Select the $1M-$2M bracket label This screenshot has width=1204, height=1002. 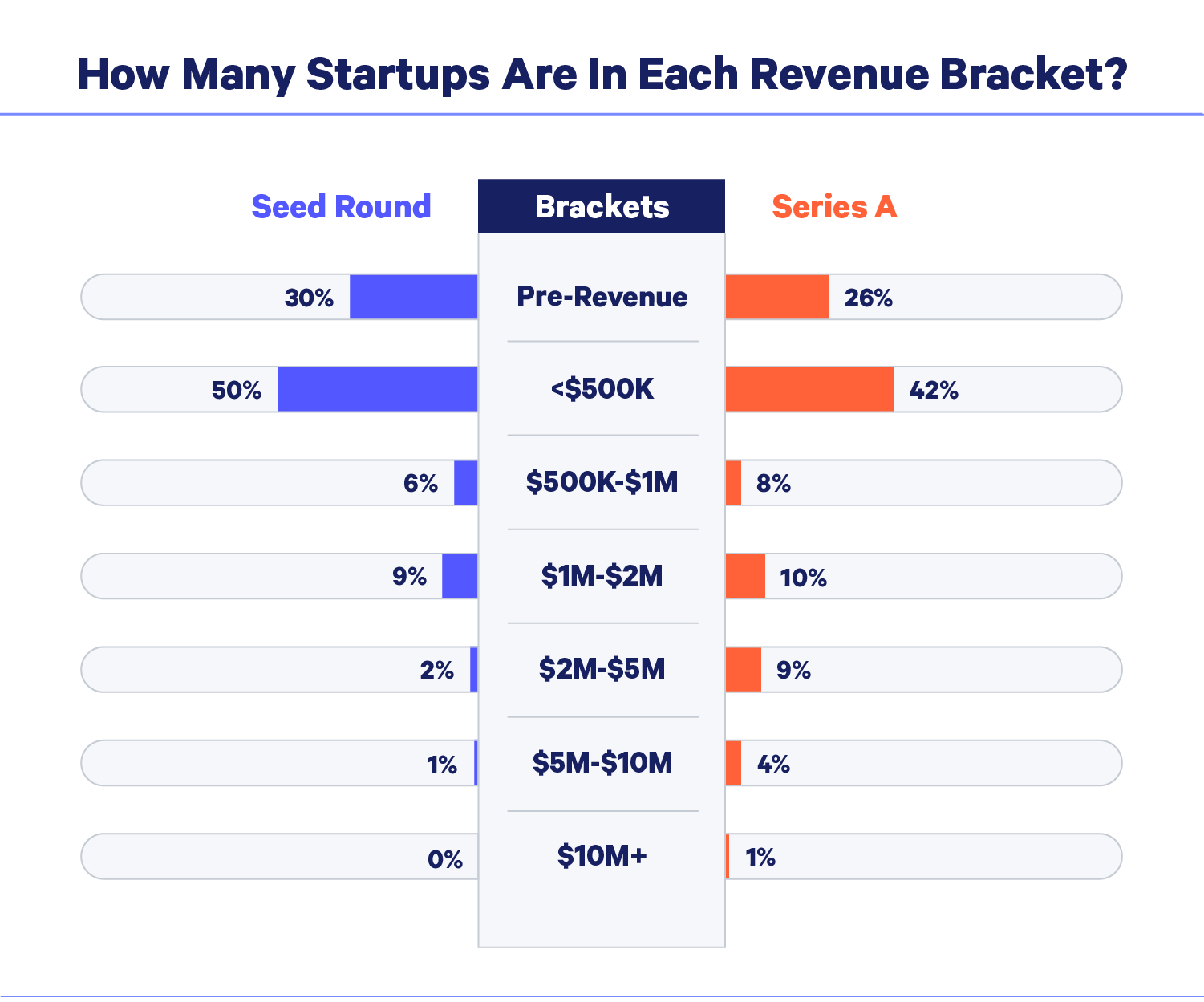(602, 576)
